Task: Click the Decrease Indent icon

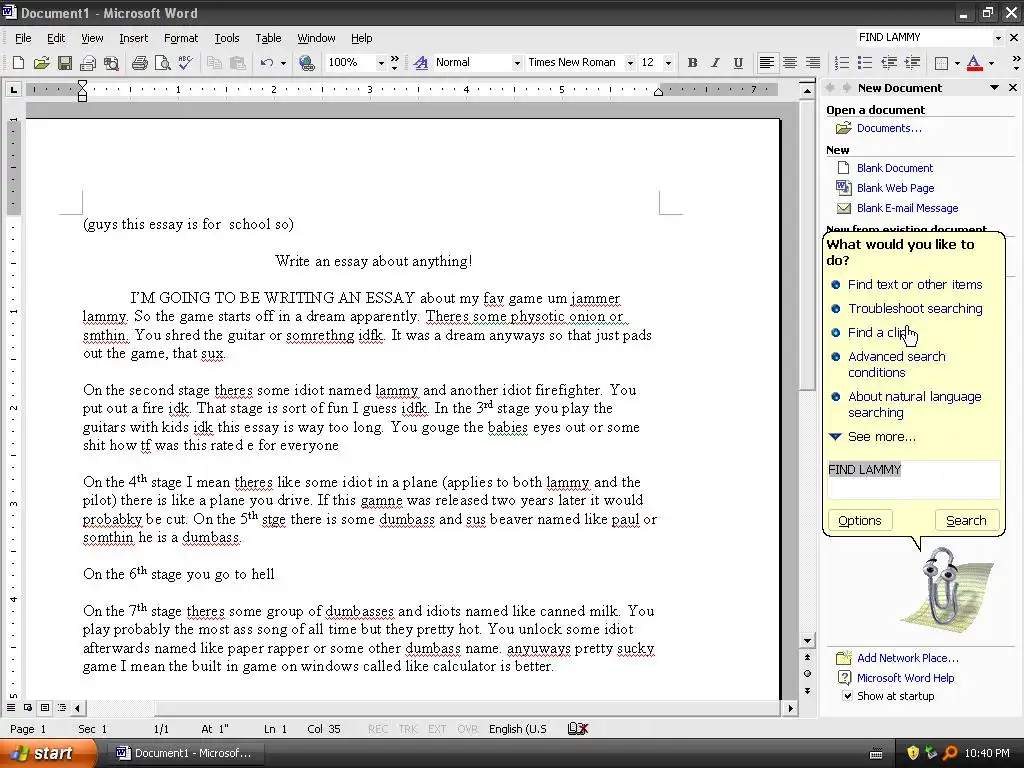Action: coord(889,63)
